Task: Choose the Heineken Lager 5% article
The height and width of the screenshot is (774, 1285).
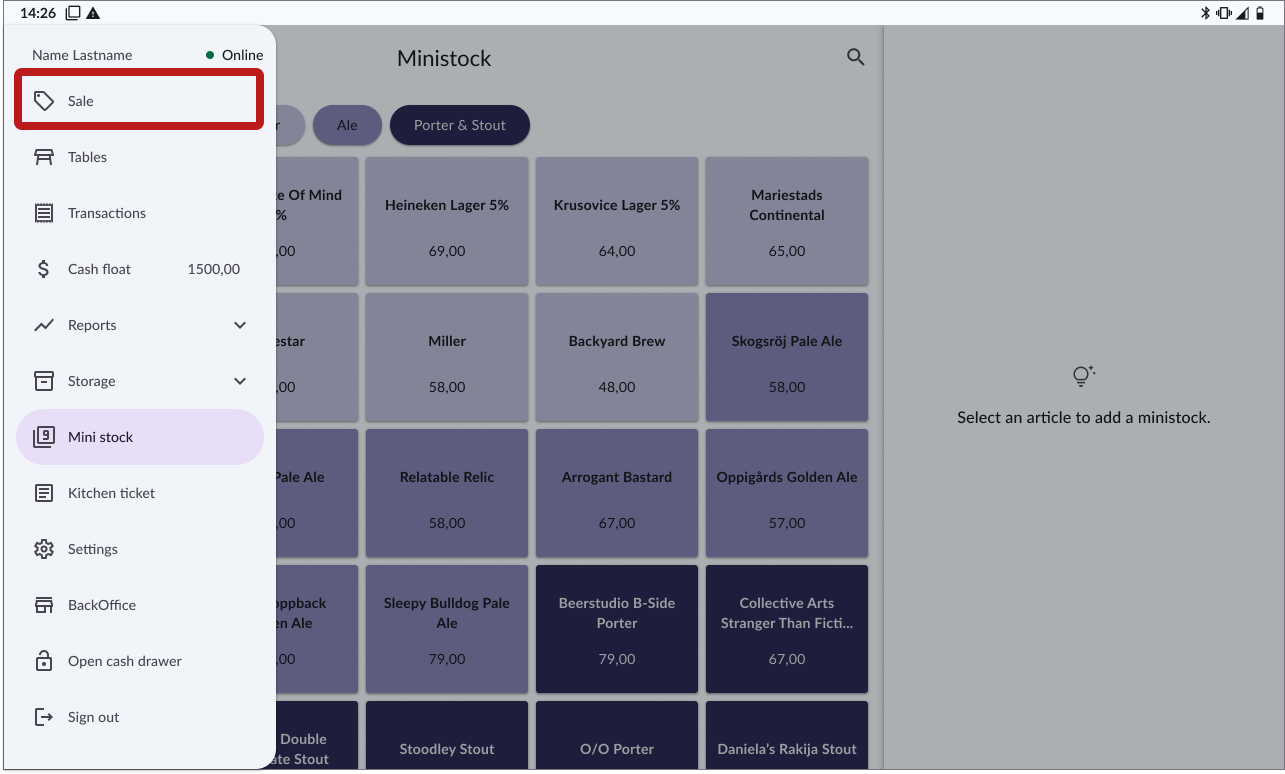Action: tap(447, 221)
